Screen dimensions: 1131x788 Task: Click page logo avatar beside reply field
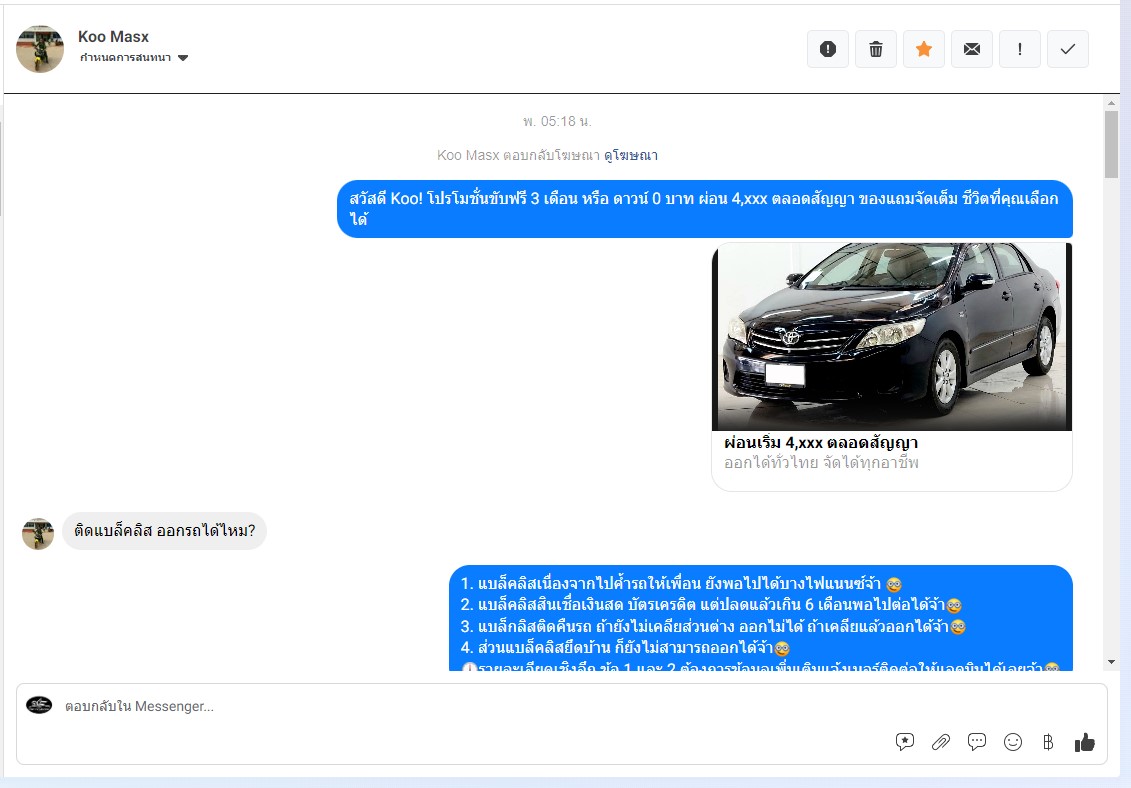[x=39, y=705]
